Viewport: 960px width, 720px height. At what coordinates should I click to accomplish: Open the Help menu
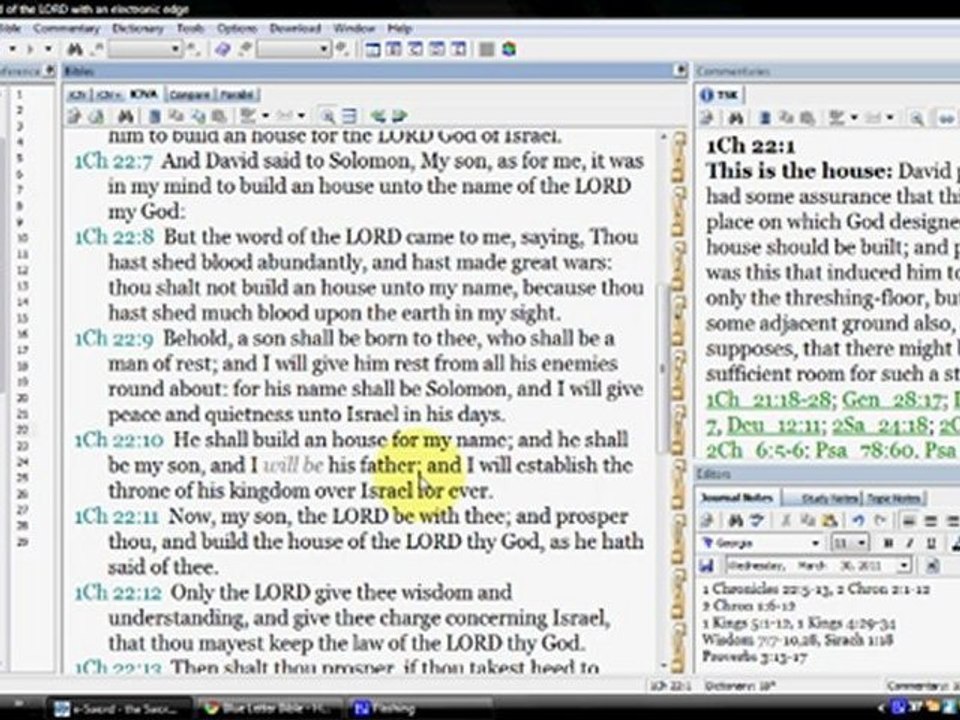(399, 29)
